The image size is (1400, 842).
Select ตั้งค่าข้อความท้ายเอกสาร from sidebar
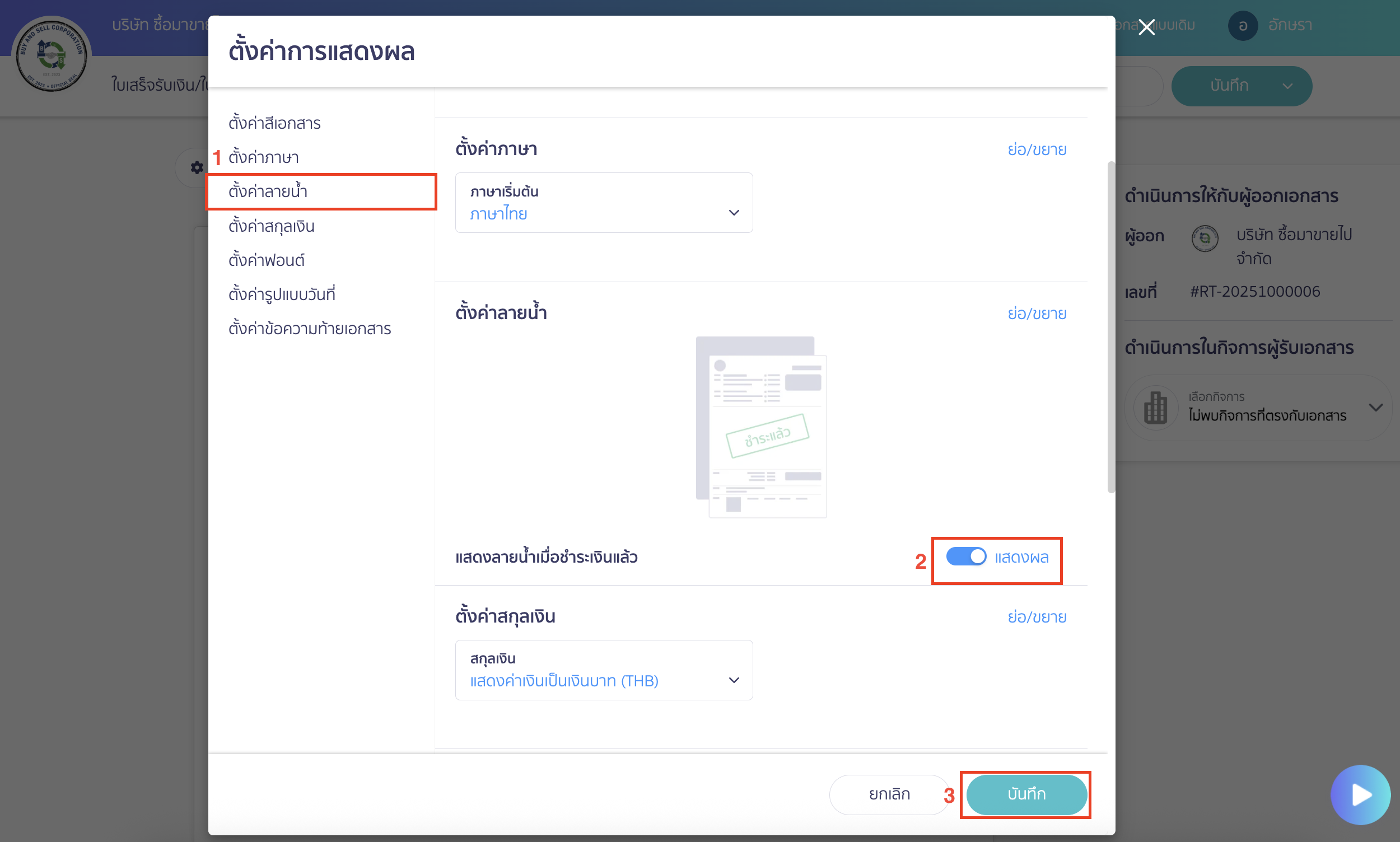pos(310,328)
